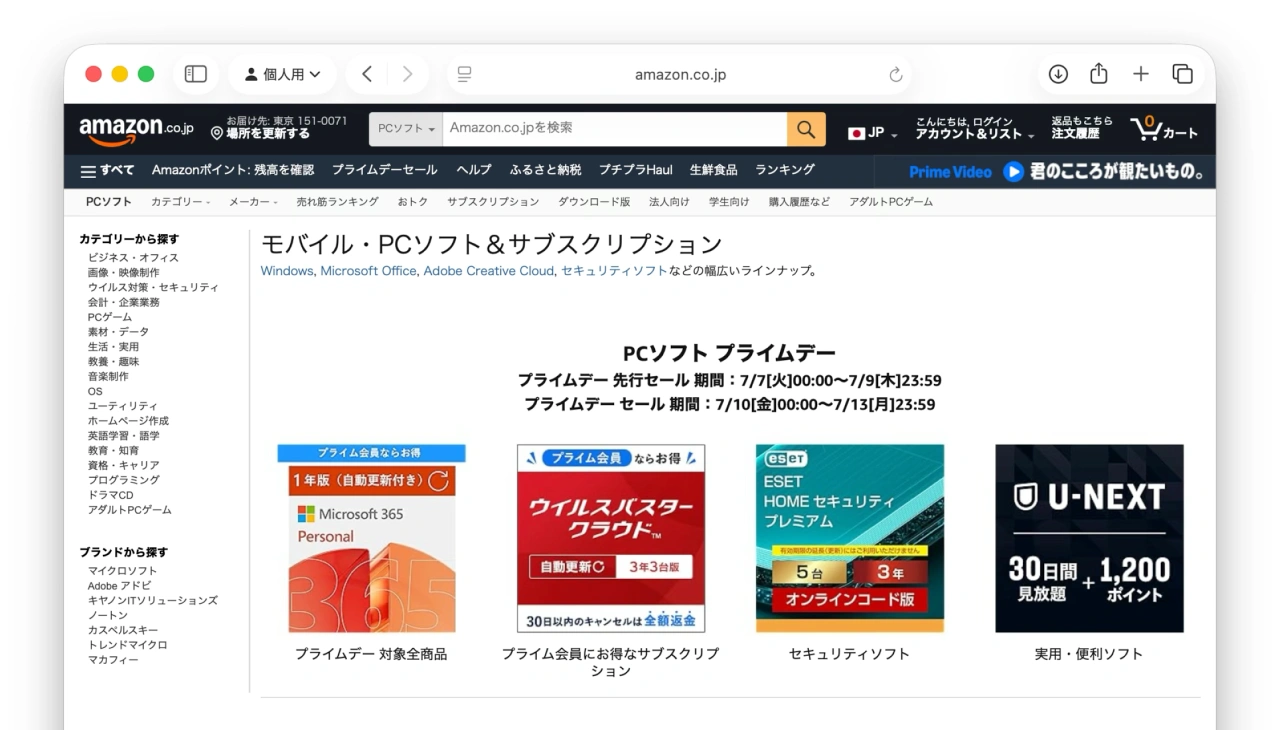Open a new tab with plus icon
The width and height of the screenshot is (1280, 730).
(1141, 74)
